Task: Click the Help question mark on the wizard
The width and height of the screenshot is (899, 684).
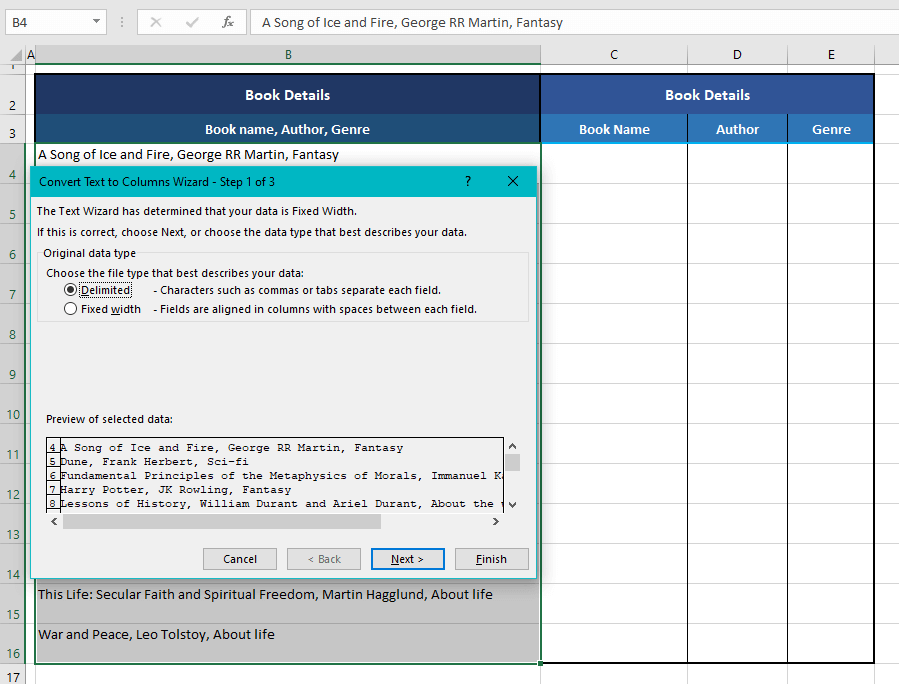Action: 467,182
